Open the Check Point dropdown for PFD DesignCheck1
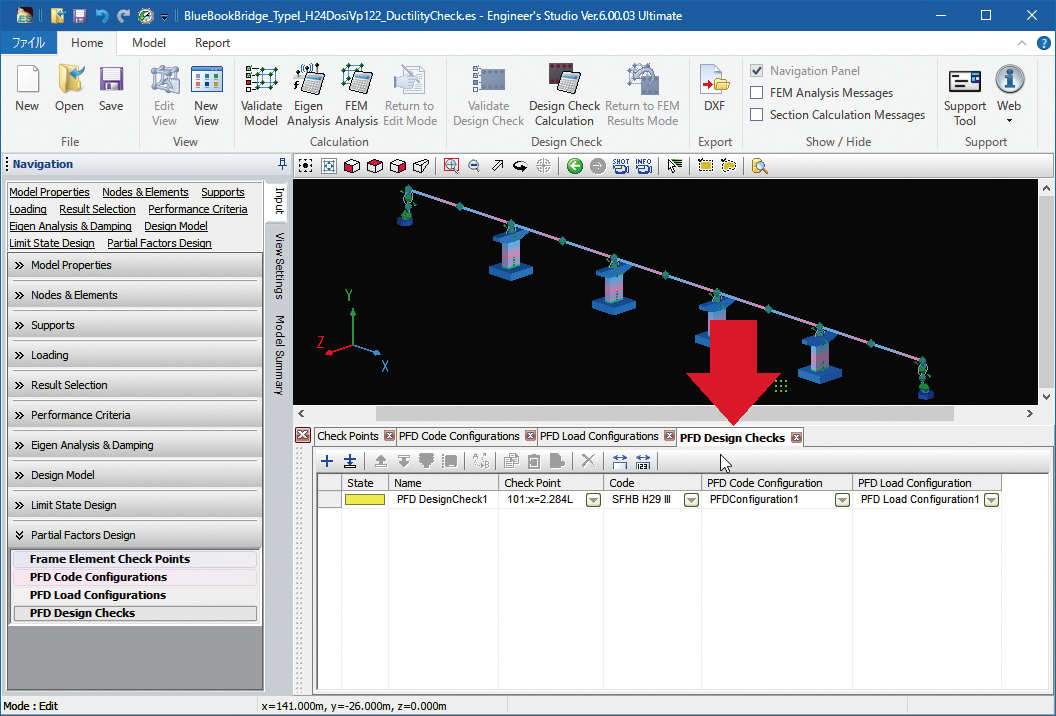 [593, 500]
